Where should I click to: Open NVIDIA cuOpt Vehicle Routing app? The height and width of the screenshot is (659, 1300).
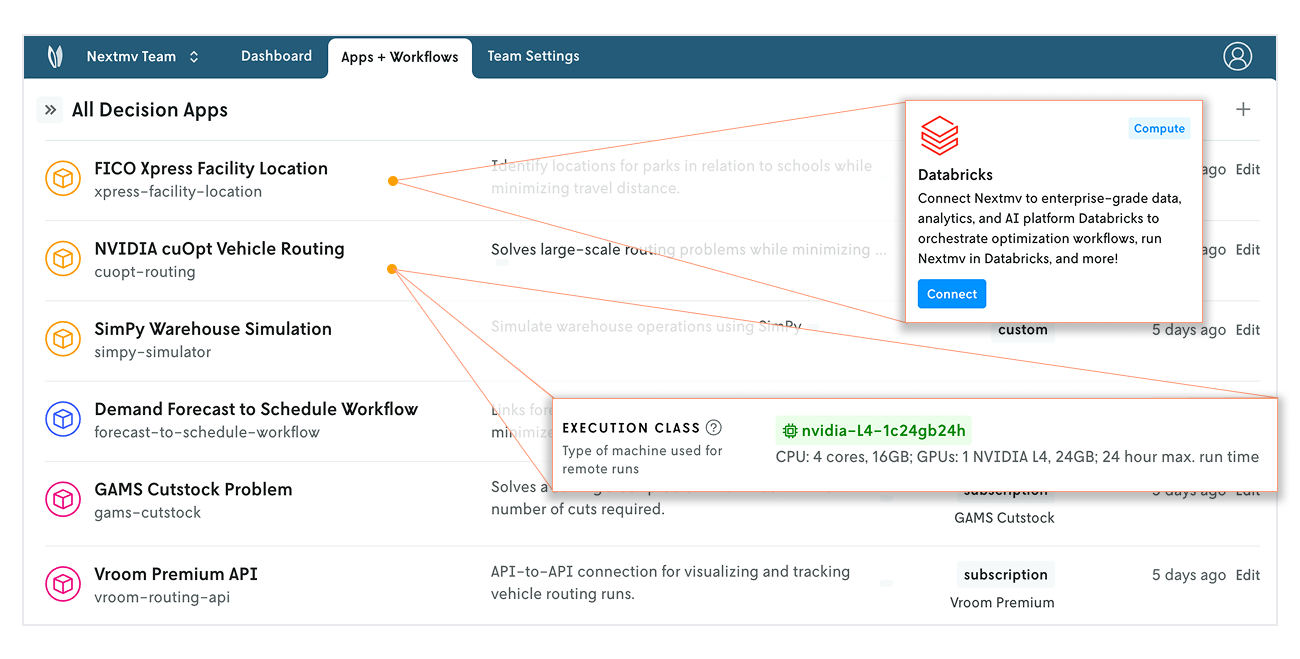219,248
